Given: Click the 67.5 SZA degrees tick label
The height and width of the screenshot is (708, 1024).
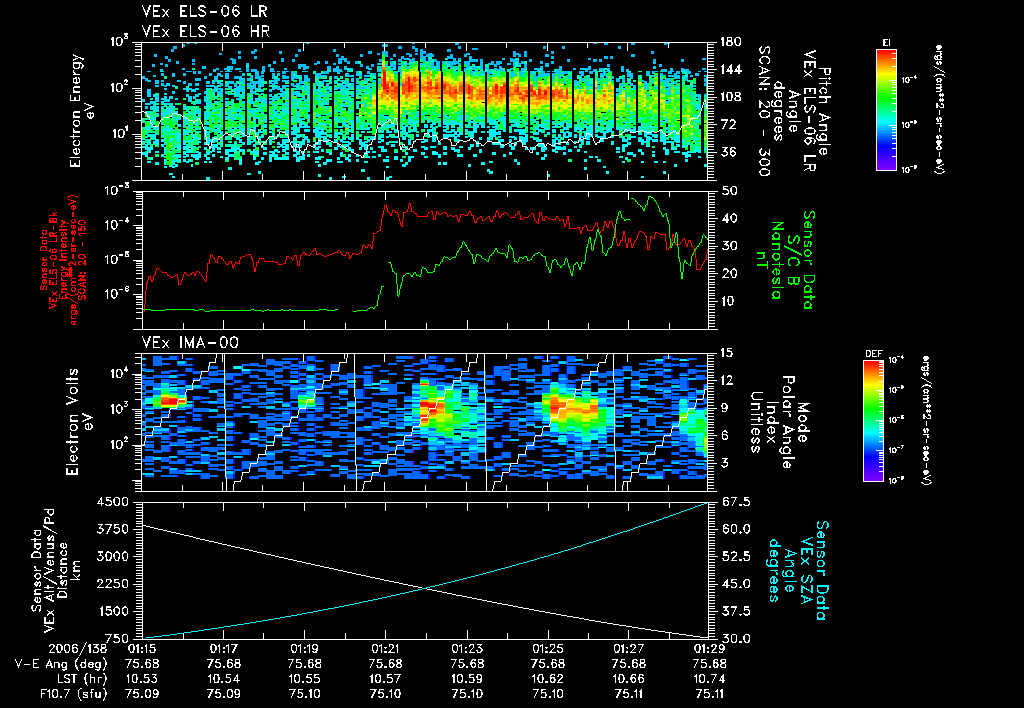Looking at the screenshot, I should [x=736, y=502].
